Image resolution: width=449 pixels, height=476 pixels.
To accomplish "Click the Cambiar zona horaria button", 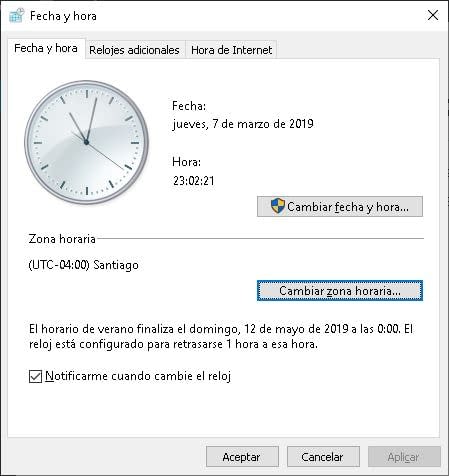I will 340,291.
